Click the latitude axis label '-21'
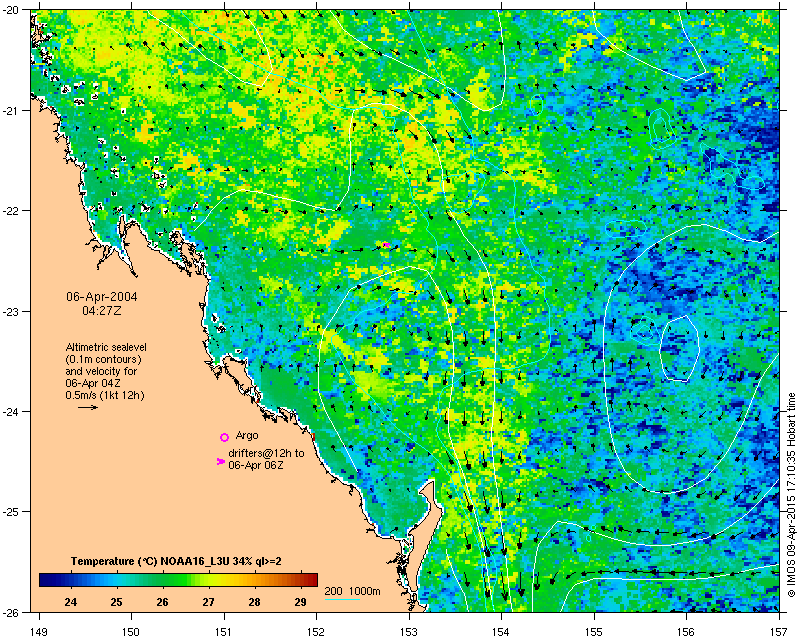The width and height of the screenshot is (800, 640). point(11,111)
